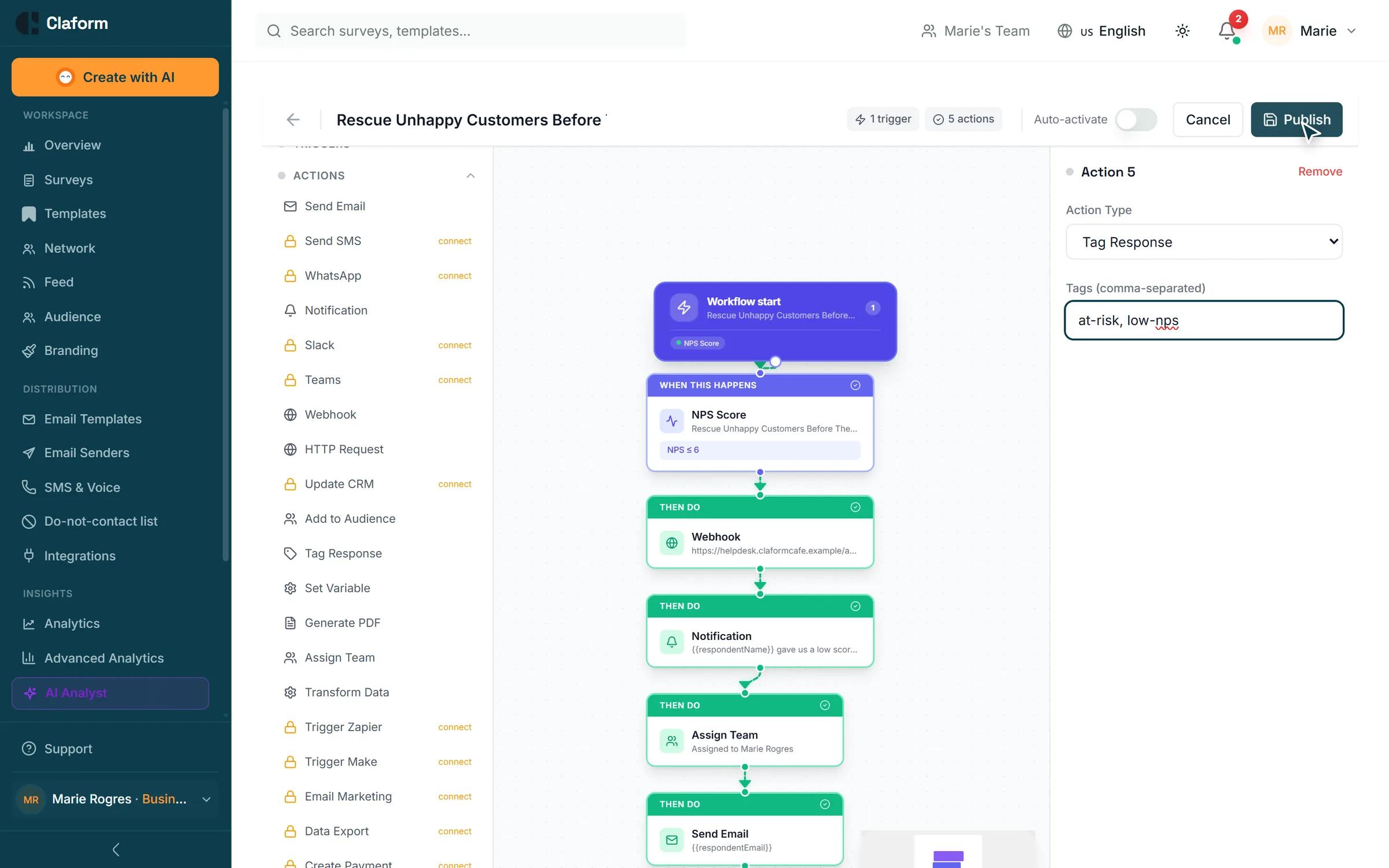Click the Cancel button
The image size is (1389, 868).
1208,120
